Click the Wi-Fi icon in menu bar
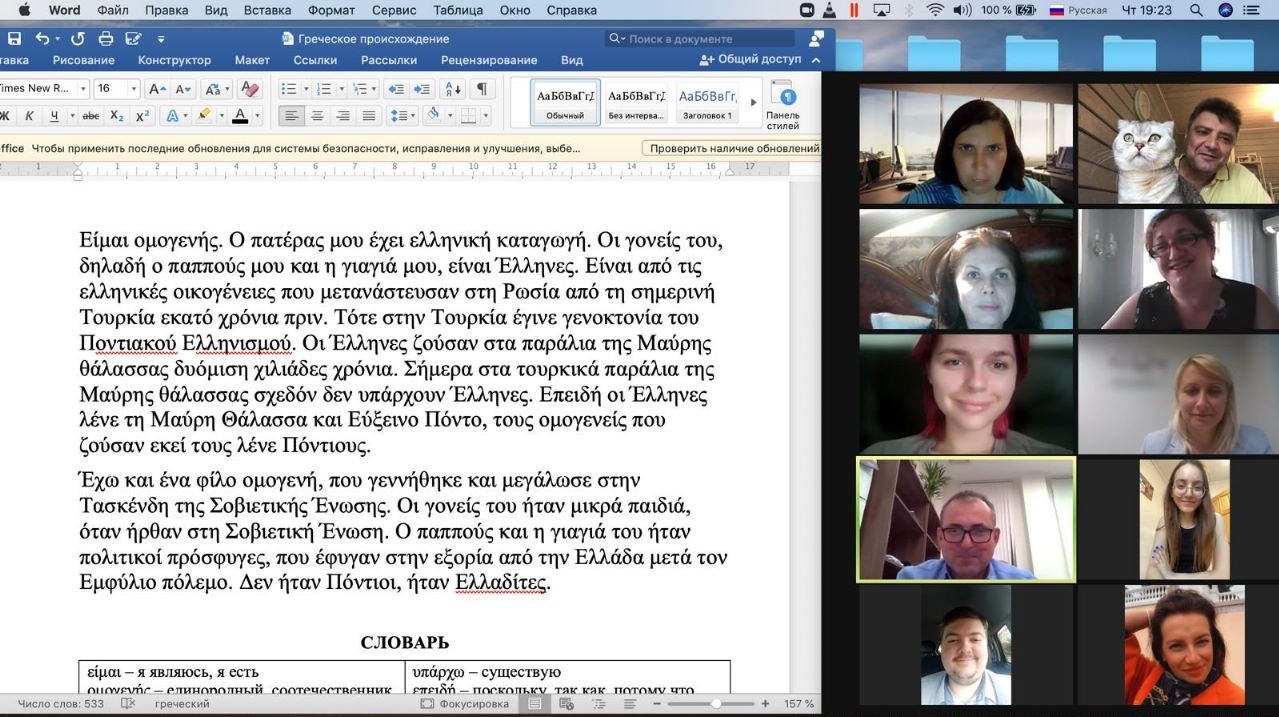This screenshot has height=717, width=1279. [935, 10]
